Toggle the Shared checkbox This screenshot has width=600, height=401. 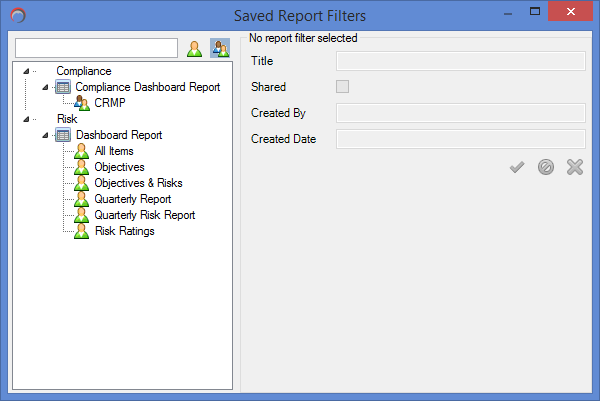(x=342, y=87)
